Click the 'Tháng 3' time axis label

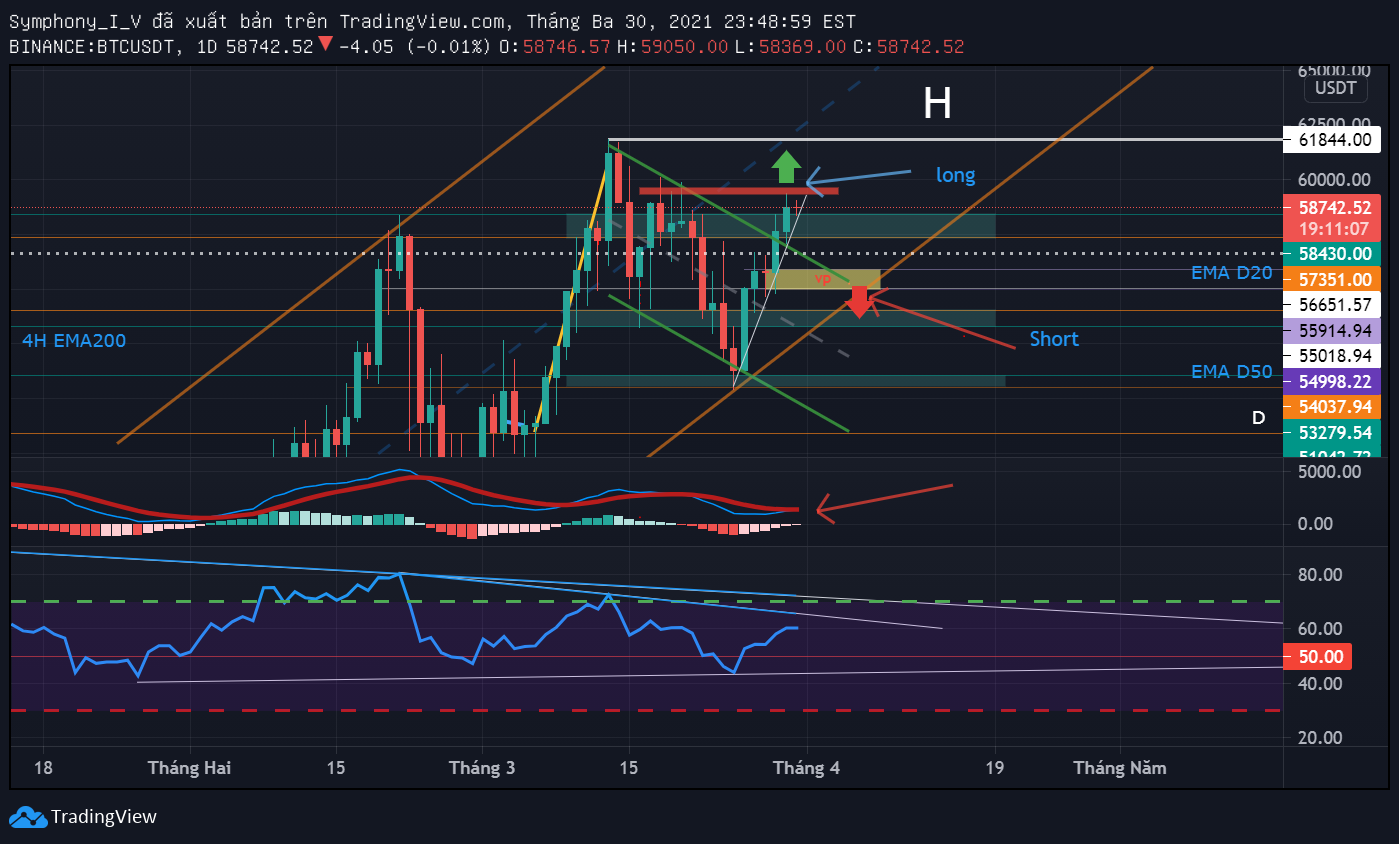click(x=482, y=768)
